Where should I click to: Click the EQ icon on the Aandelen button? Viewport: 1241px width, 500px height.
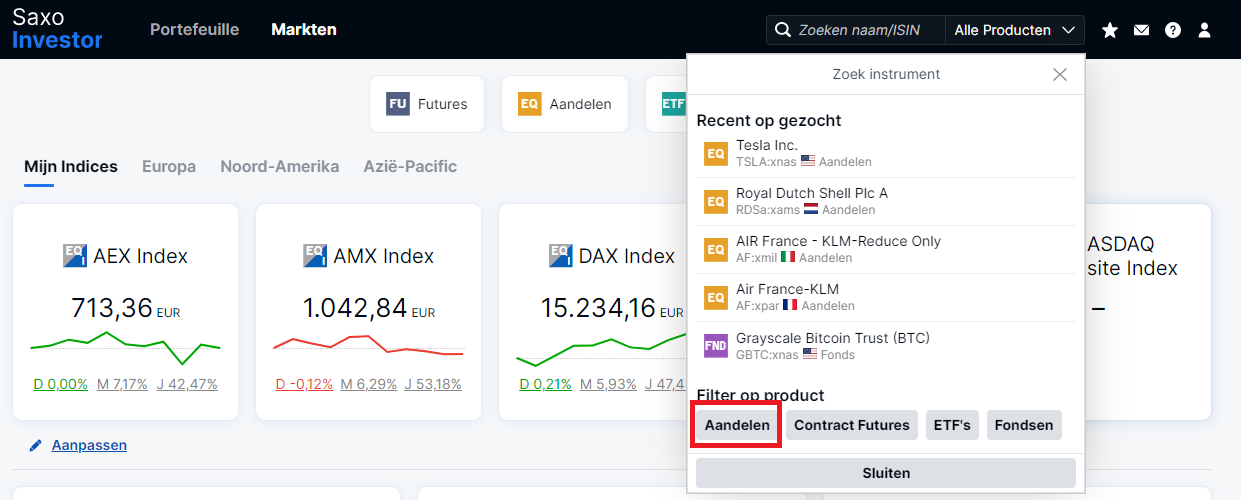(x=530, y=104)
